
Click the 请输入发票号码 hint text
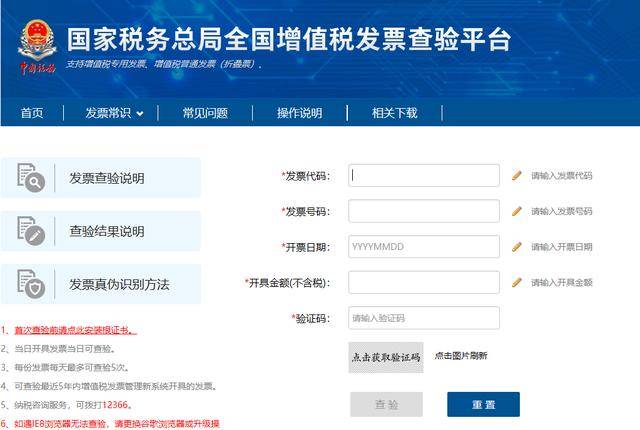point(562,211)
